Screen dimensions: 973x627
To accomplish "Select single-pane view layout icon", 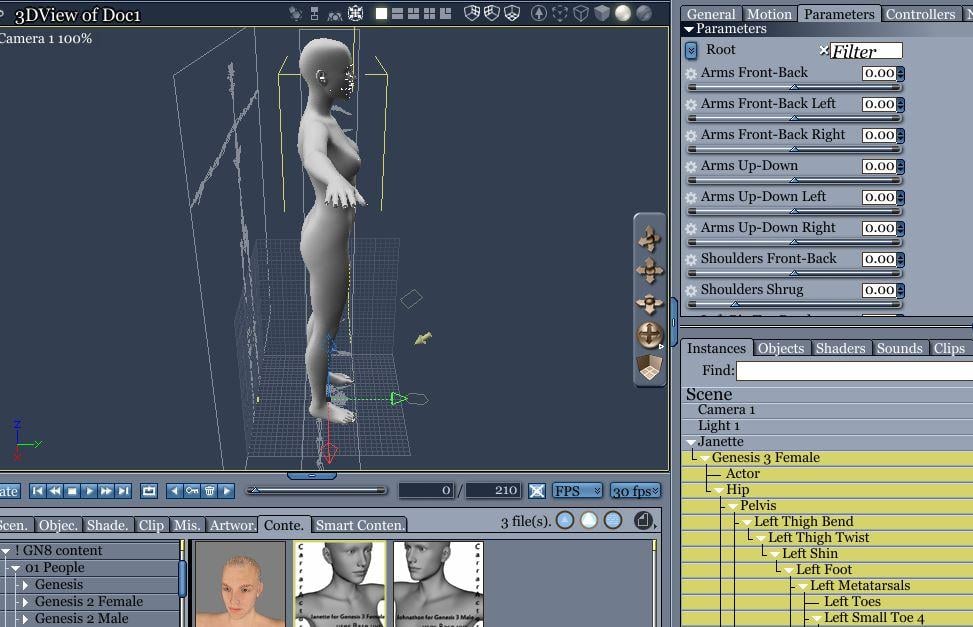I will [x=381, y=13].
